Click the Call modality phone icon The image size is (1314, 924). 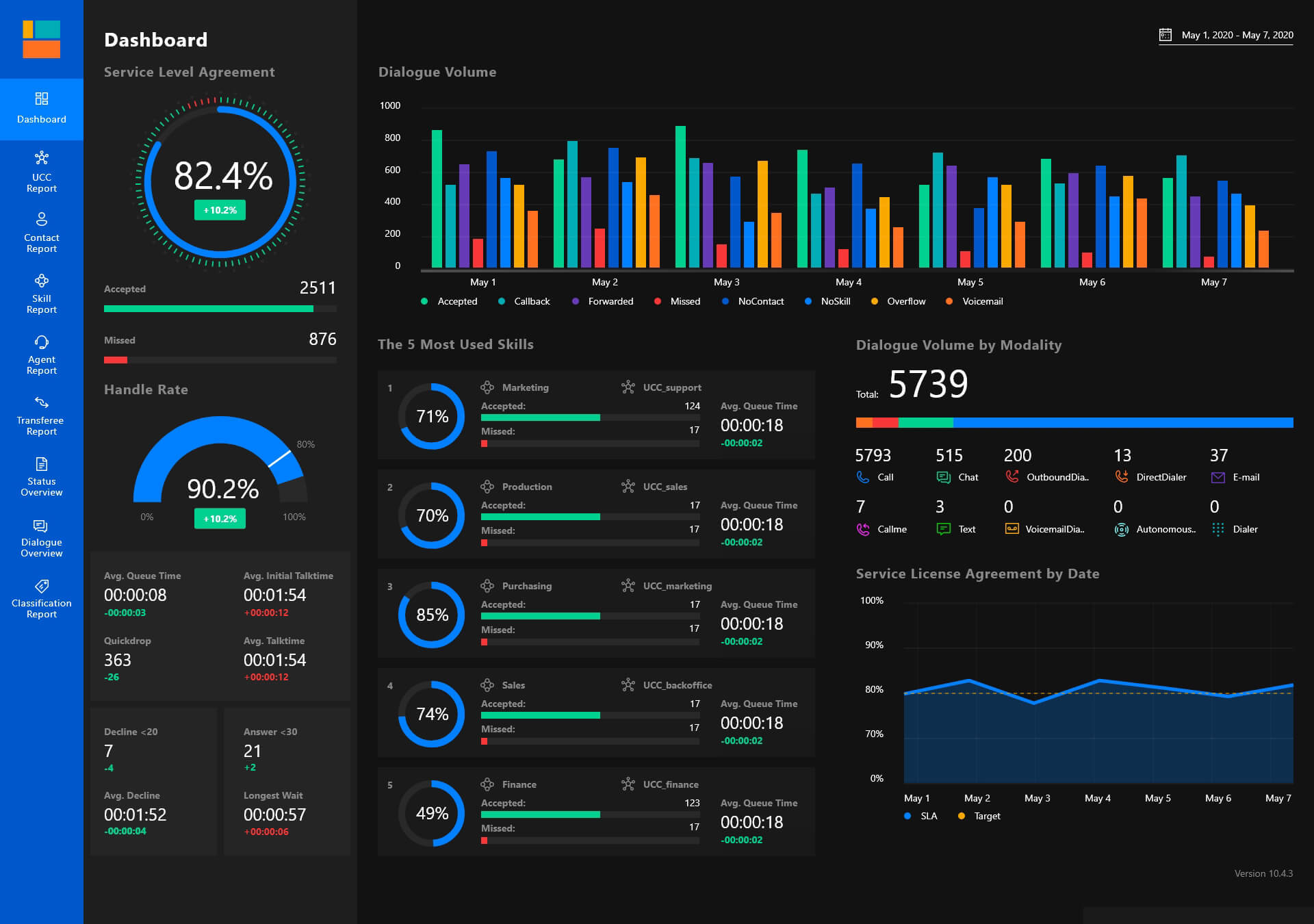(861, 477)
